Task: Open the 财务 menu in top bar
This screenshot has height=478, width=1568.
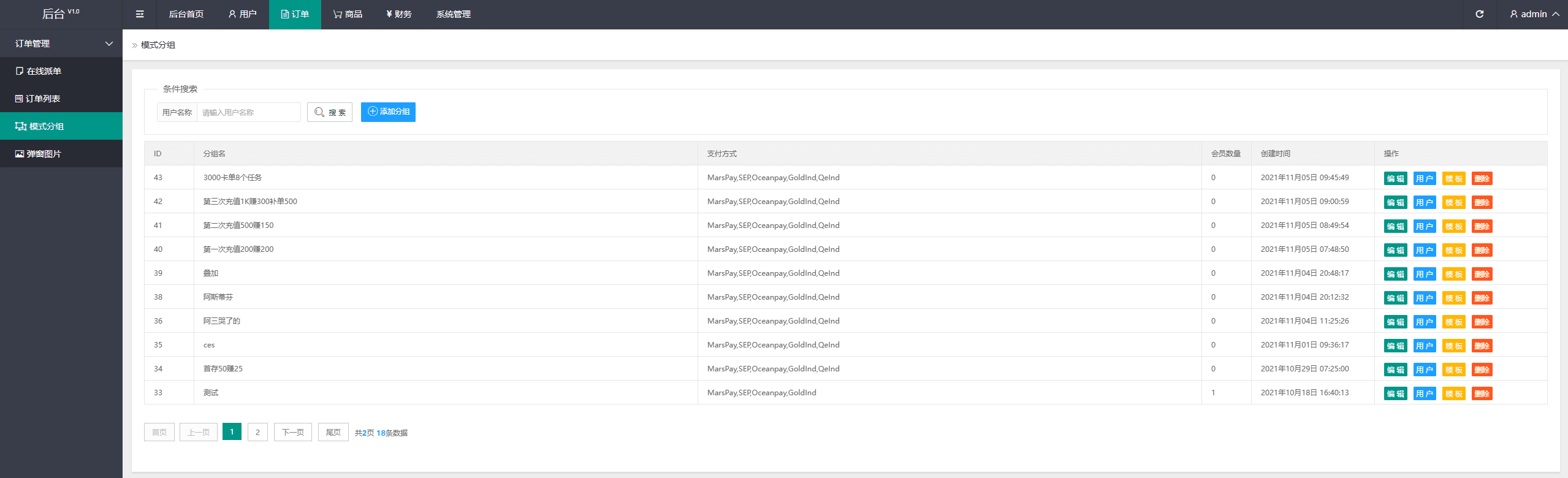Action: point(399,14)
